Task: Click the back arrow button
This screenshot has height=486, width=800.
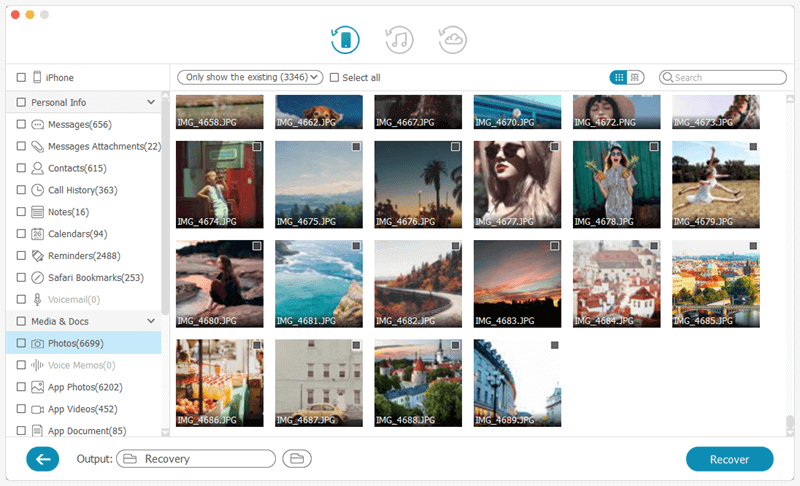Action: tap(43, 459)
